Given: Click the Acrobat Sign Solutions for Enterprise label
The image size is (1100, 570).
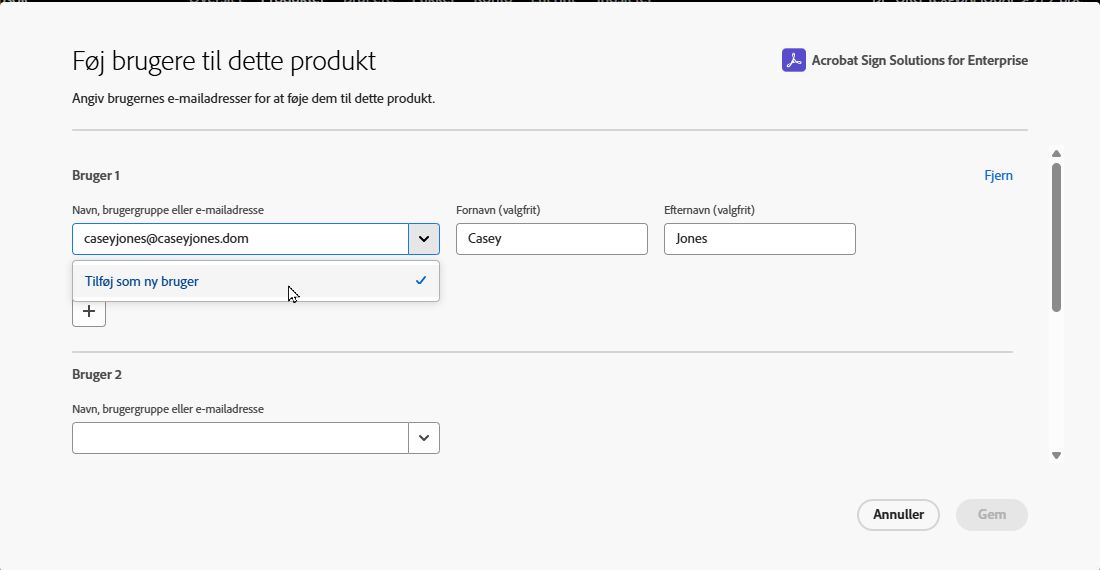Looking at the screenshot, I should 919,60.
